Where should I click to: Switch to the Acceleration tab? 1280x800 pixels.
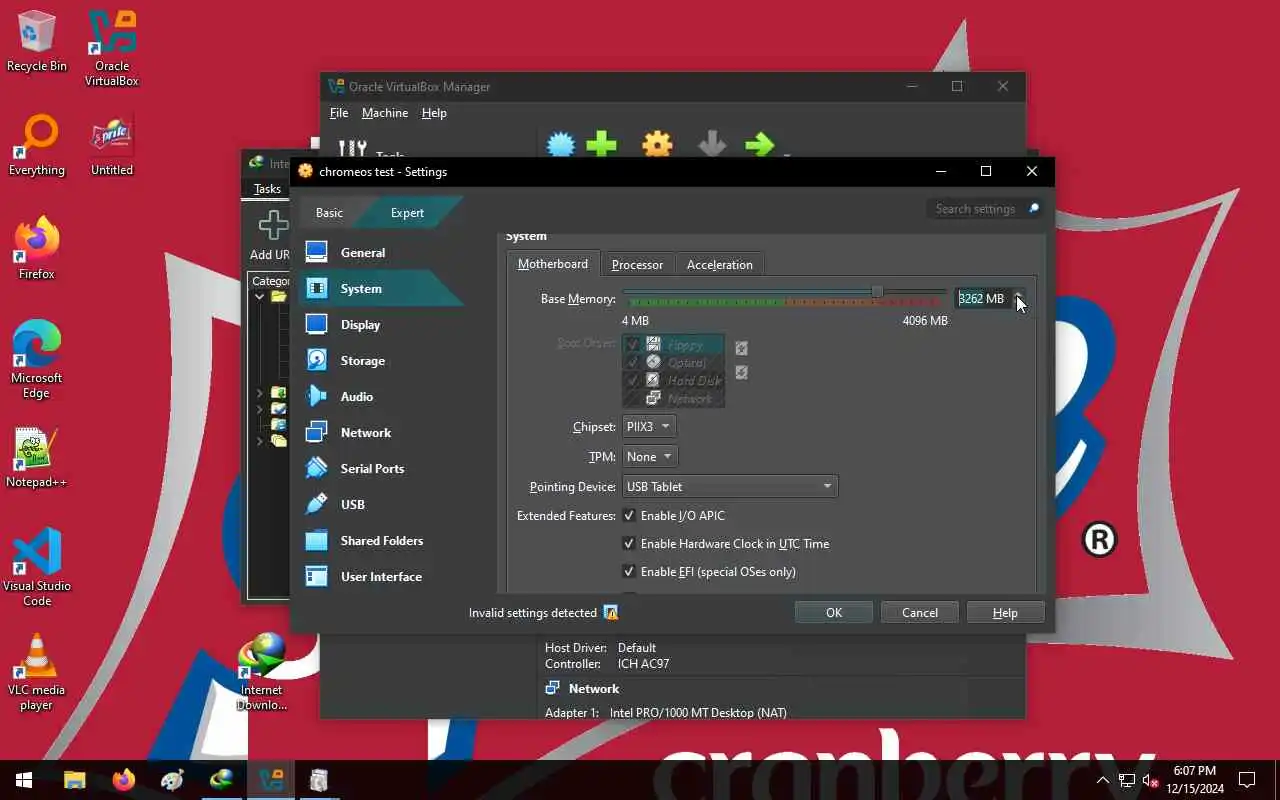[x=720, y=265]
